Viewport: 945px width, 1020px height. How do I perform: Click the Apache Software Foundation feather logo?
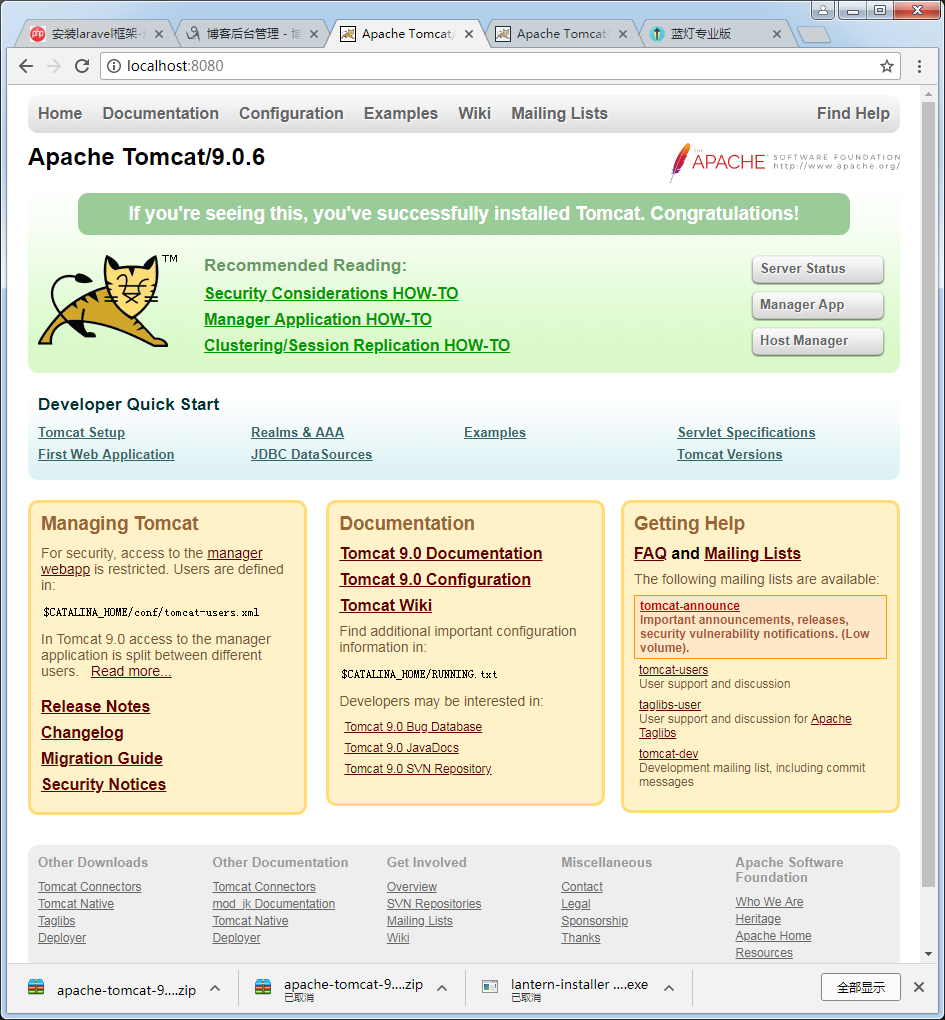(x=785, y=161)
